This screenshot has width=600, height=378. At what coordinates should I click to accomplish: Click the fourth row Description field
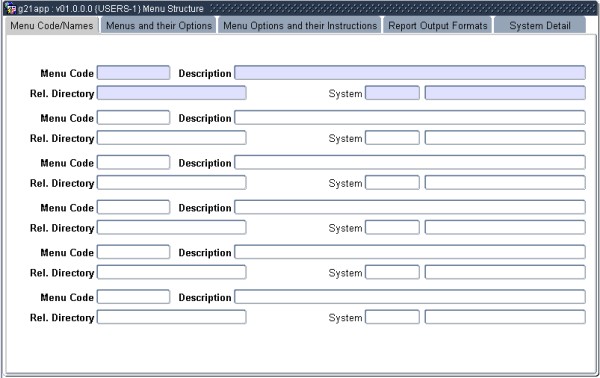[x=410, y=207]
